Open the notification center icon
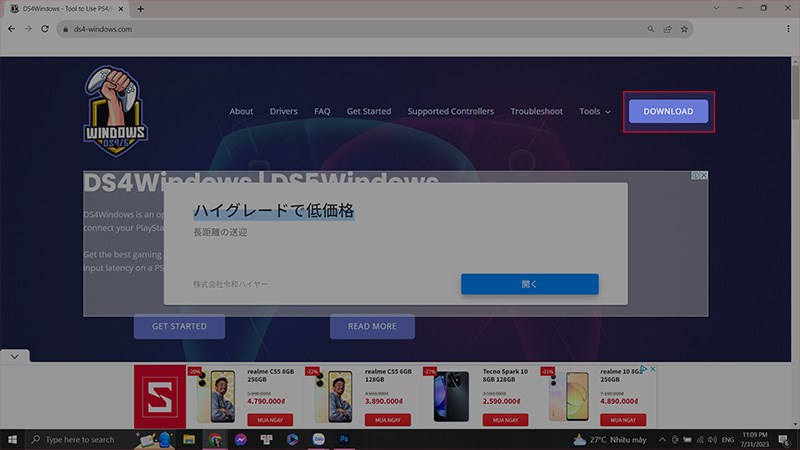This screenshot has width=800, height=450. pyautogui.click(x=784, y=440)
